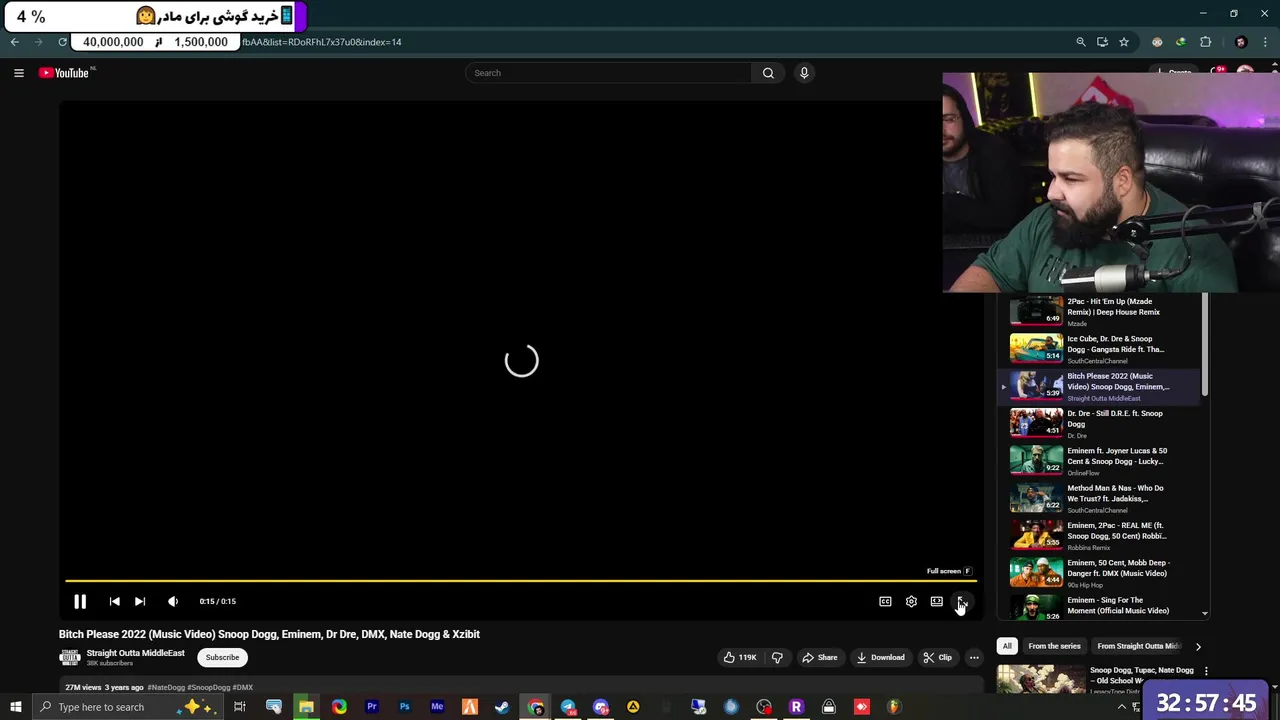Image resolution: width=1280 pixels, height=720 pixels.
Task: Open Adobe Media Encoder from the taskbar
Action: coord(437,707)
